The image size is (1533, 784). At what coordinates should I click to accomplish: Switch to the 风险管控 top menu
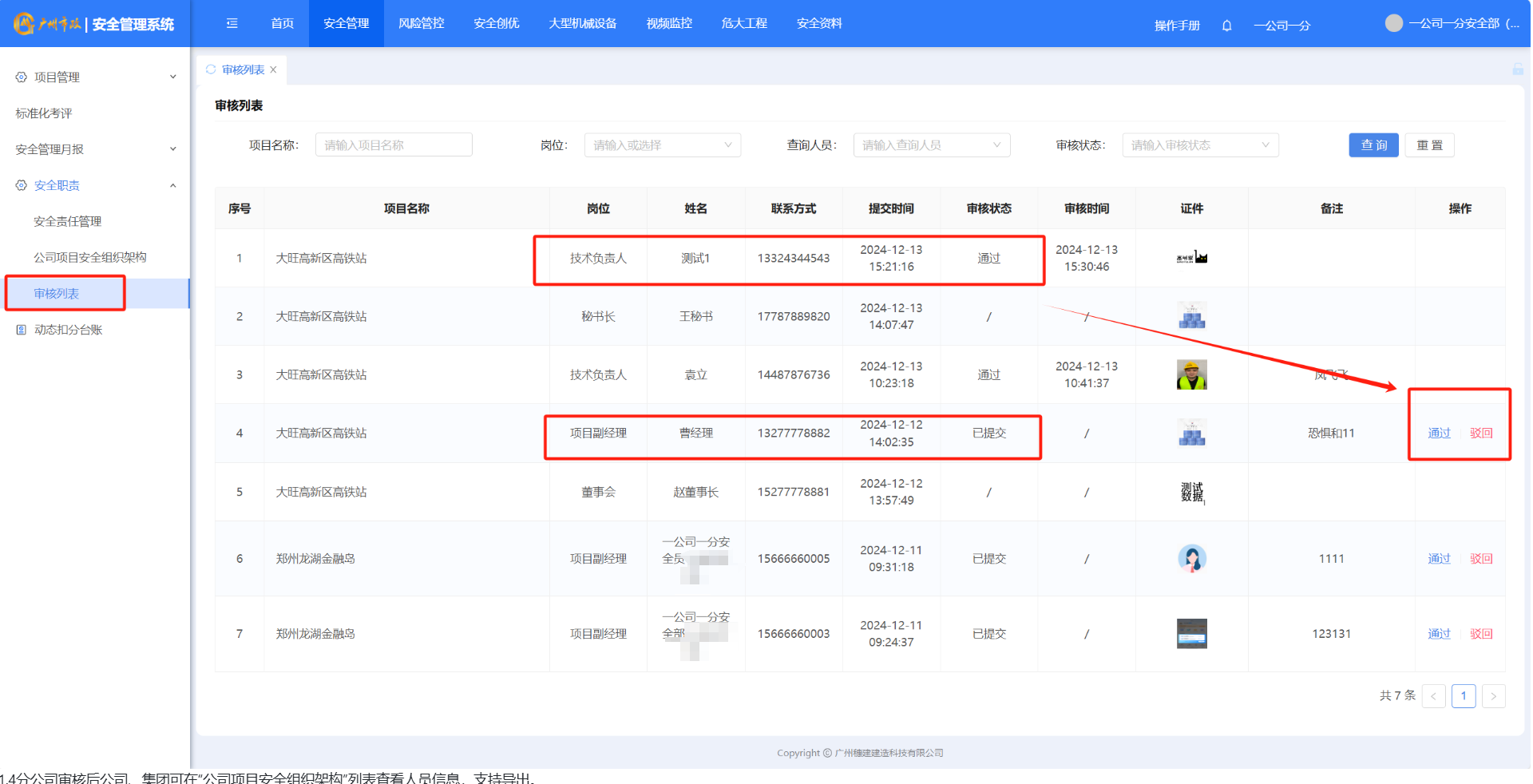point(421,24)
